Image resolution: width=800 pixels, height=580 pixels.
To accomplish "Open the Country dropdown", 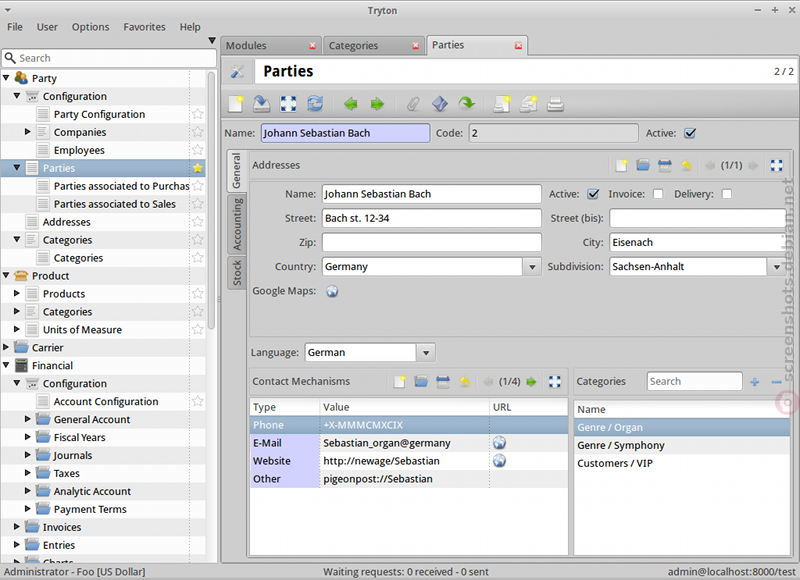I will click(532, 267).
